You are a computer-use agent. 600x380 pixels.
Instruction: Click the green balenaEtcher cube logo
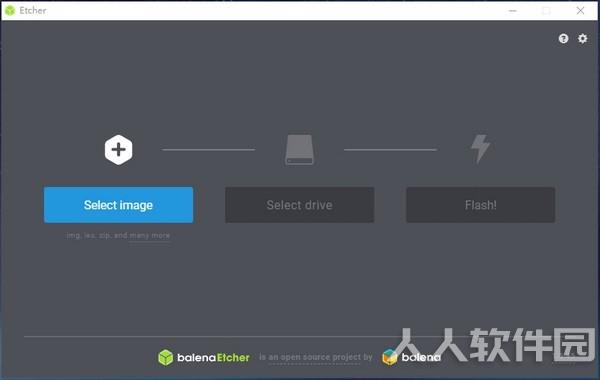165,357
